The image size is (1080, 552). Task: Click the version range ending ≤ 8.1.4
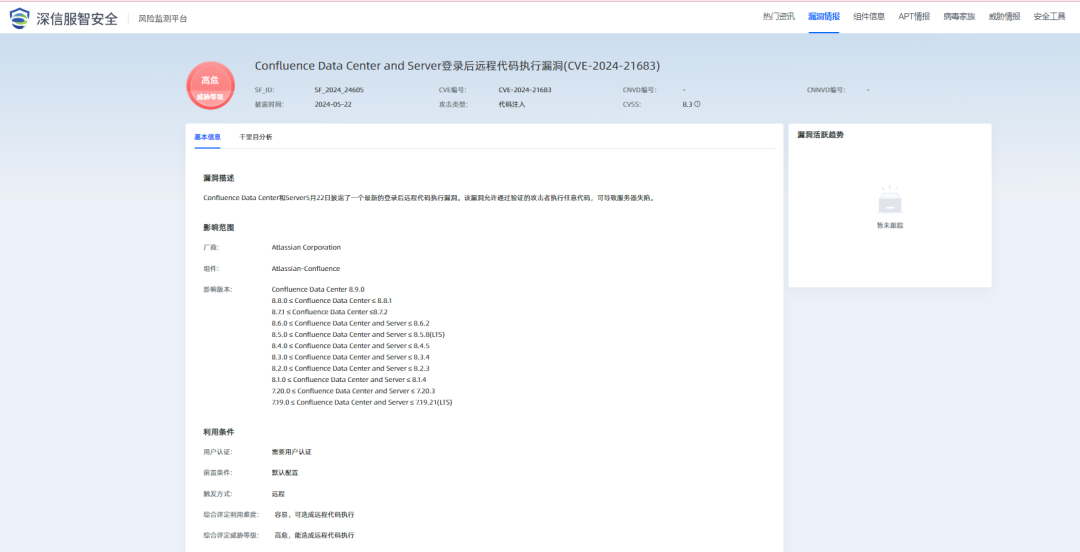point(349,380)
